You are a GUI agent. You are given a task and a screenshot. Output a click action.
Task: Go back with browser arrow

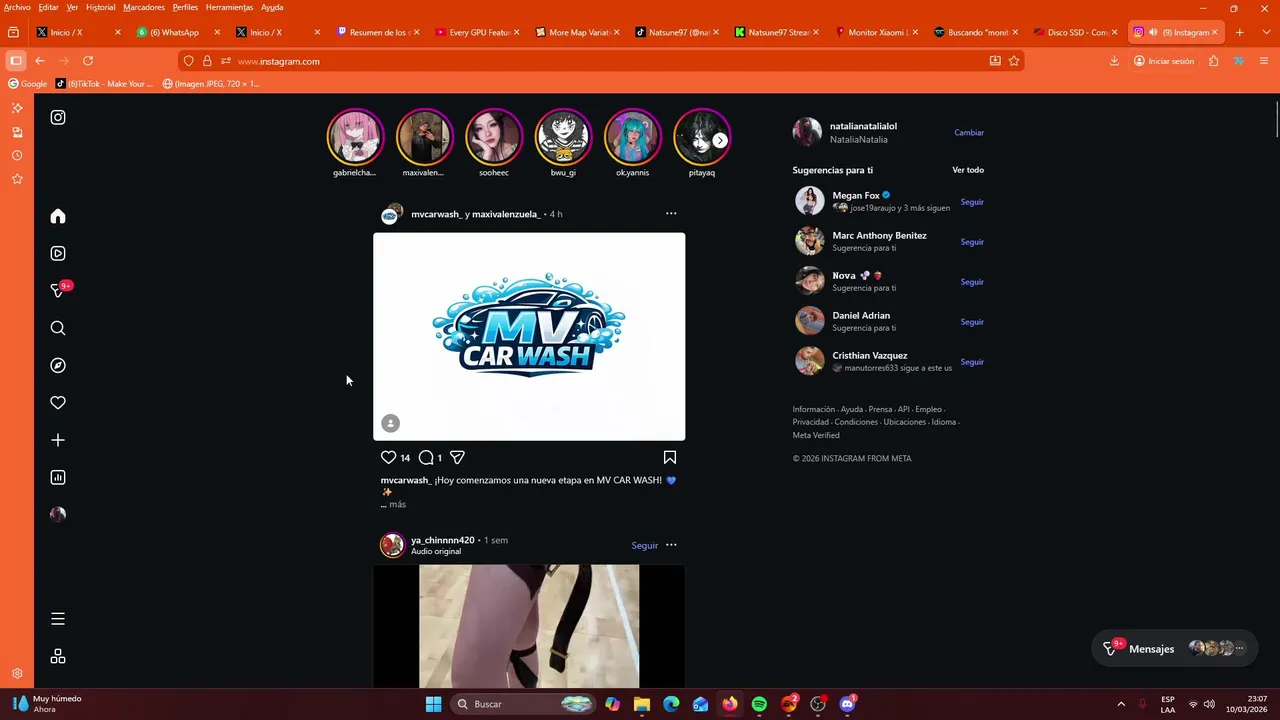[40, 61]
